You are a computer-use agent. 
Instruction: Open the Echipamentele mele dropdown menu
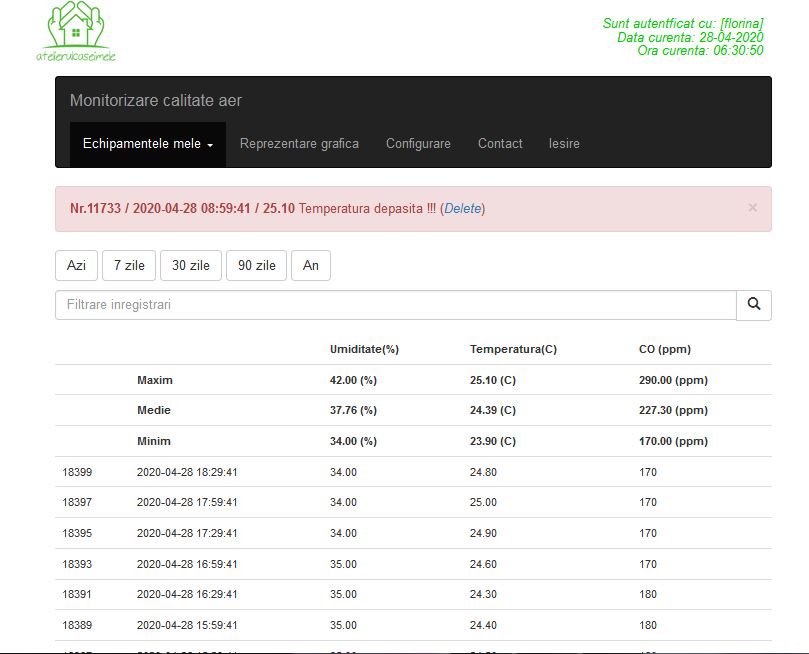tap(148, 144)
